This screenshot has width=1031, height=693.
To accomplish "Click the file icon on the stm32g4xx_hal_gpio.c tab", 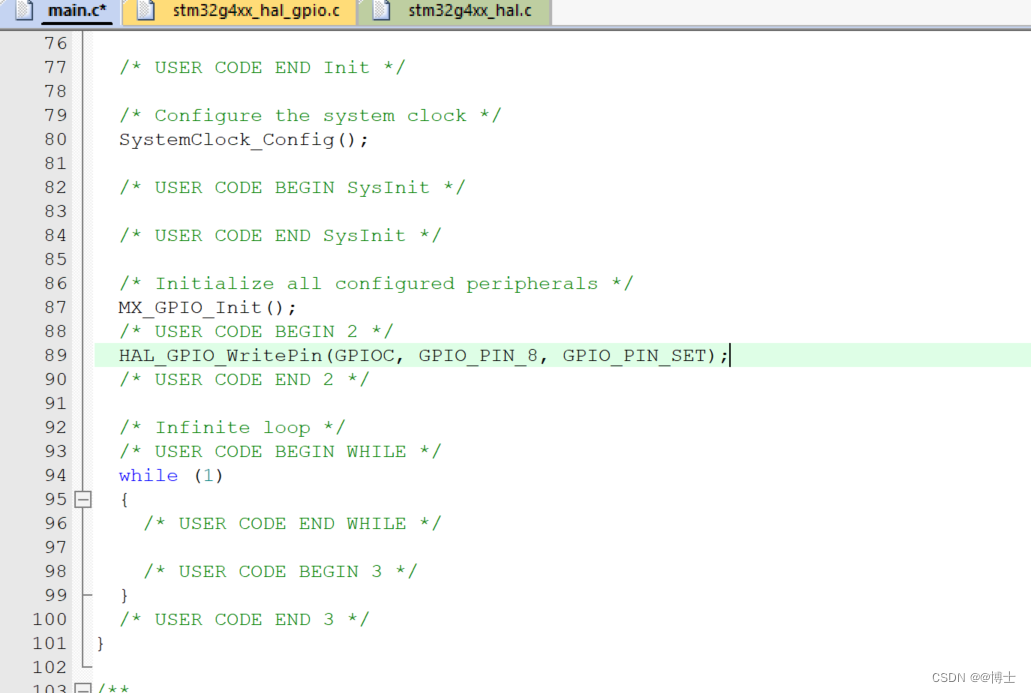I will pos(145,10).
